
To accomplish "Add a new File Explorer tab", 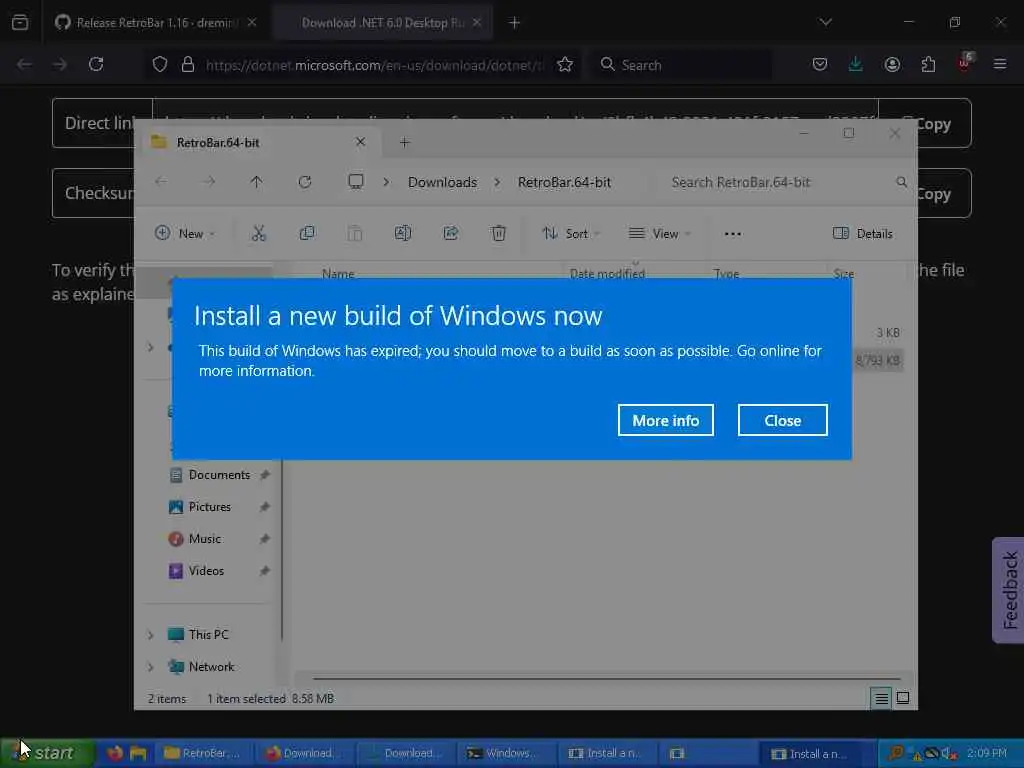I will click(404, 142).
